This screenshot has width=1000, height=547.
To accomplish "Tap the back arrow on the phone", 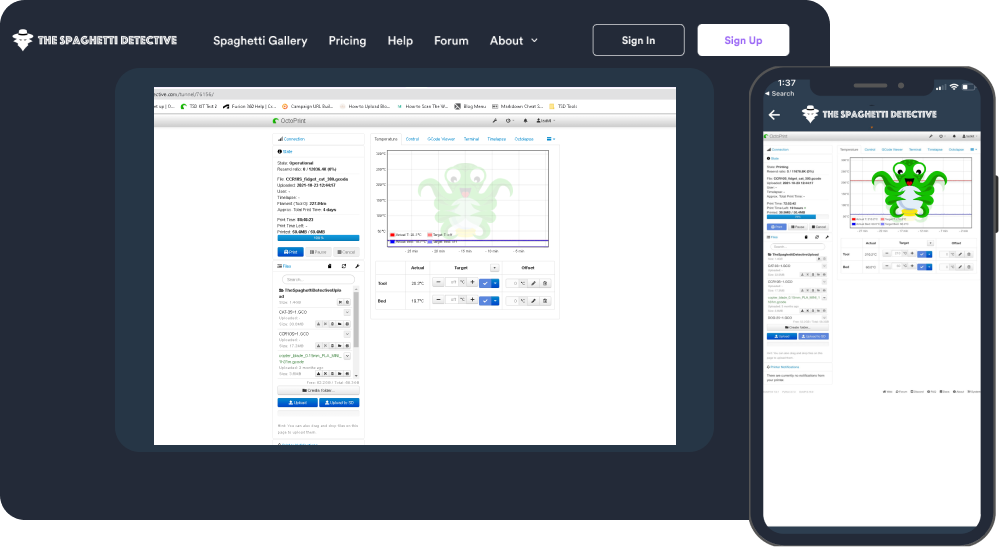I will tap(774, 115).
